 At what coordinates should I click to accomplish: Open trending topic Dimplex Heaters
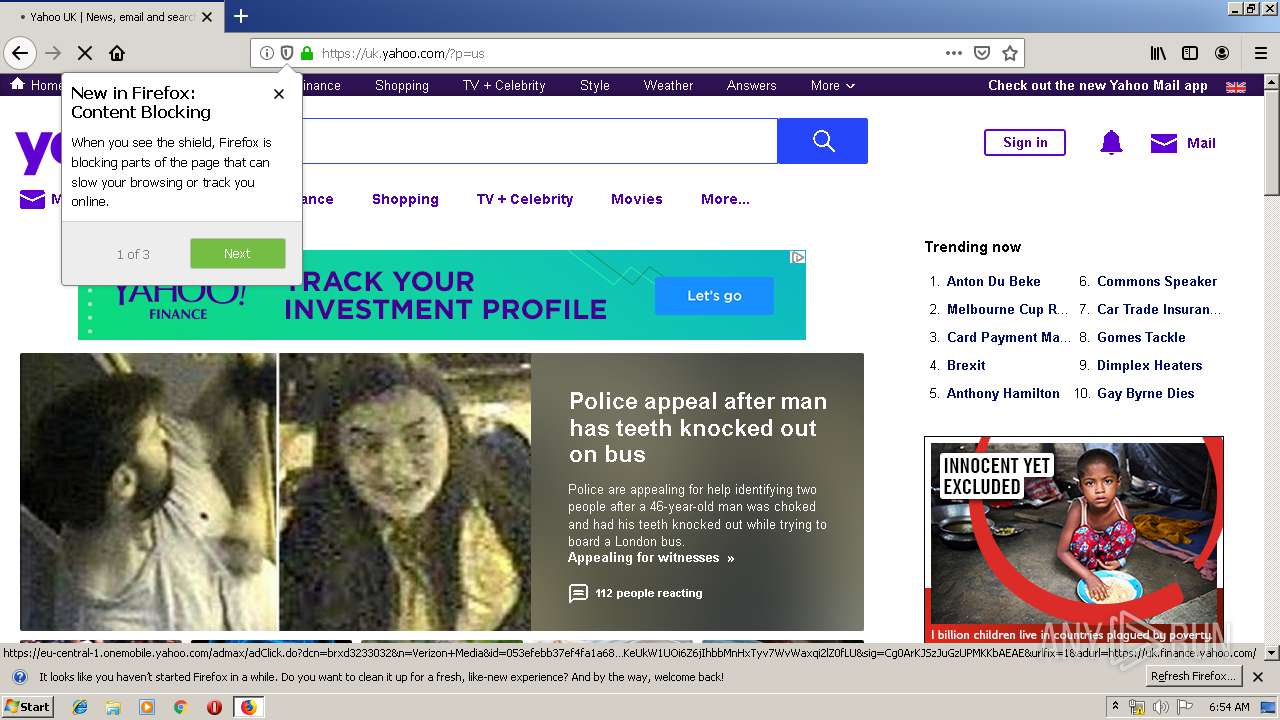(1150, 365)
